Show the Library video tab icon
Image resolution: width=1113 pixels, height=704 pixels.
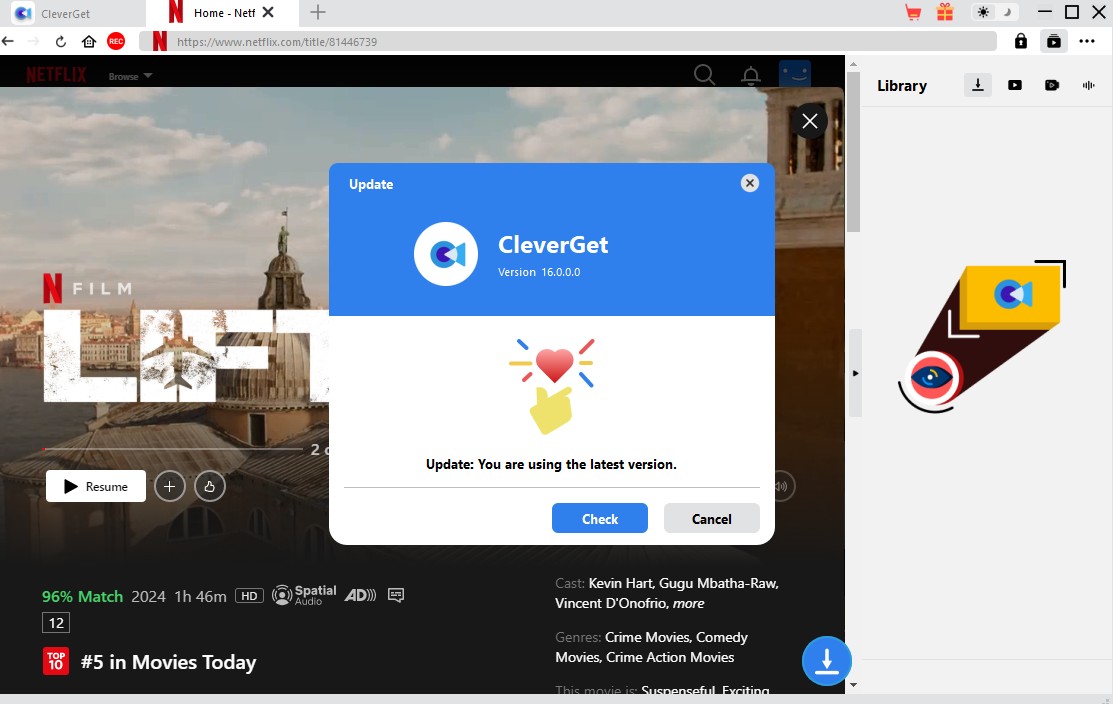pyautogui.click(x=1015, y=85)
